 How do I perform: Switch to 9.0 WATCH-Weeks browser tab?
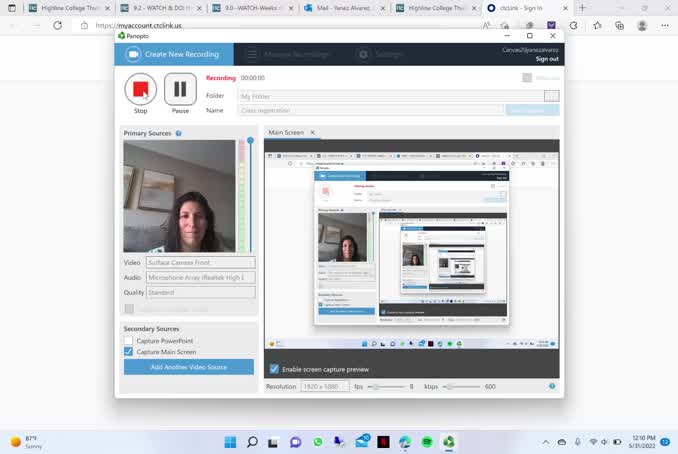tap(253, 8)
